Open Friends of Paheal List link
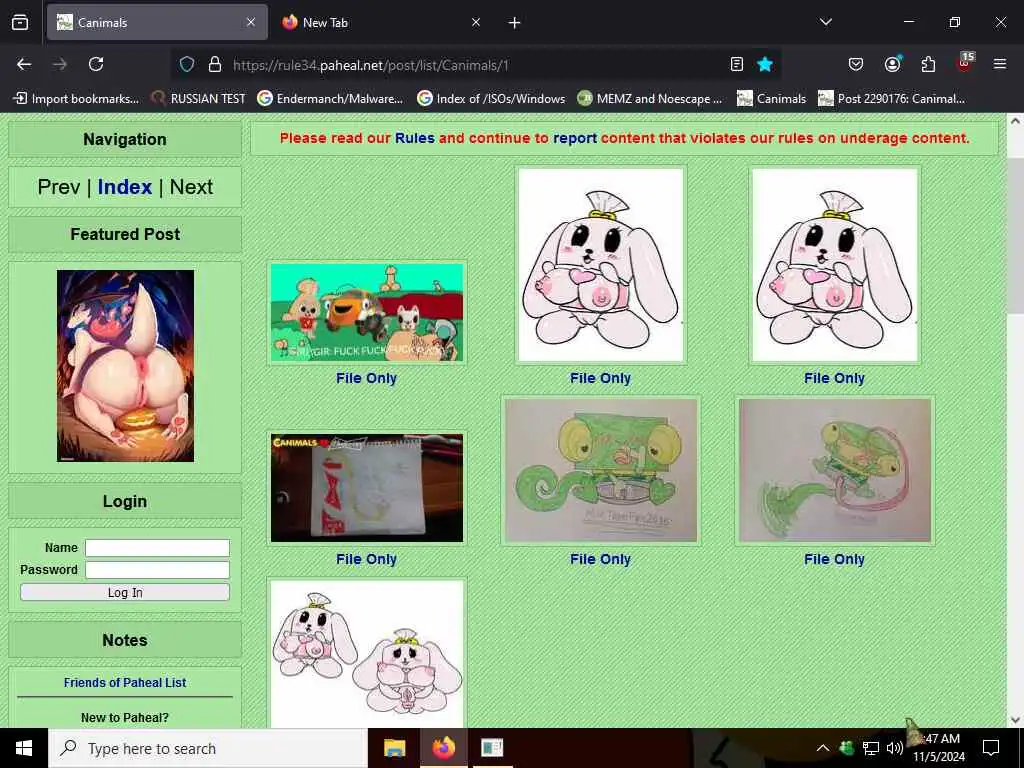 (125, 682)
